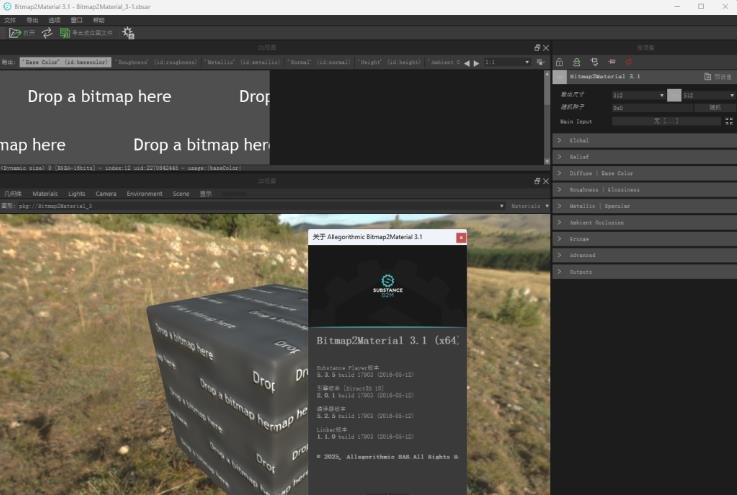The width and height of the screenshot is (737, 495).
Task: Click the Main Input image field
Action: 666,121
